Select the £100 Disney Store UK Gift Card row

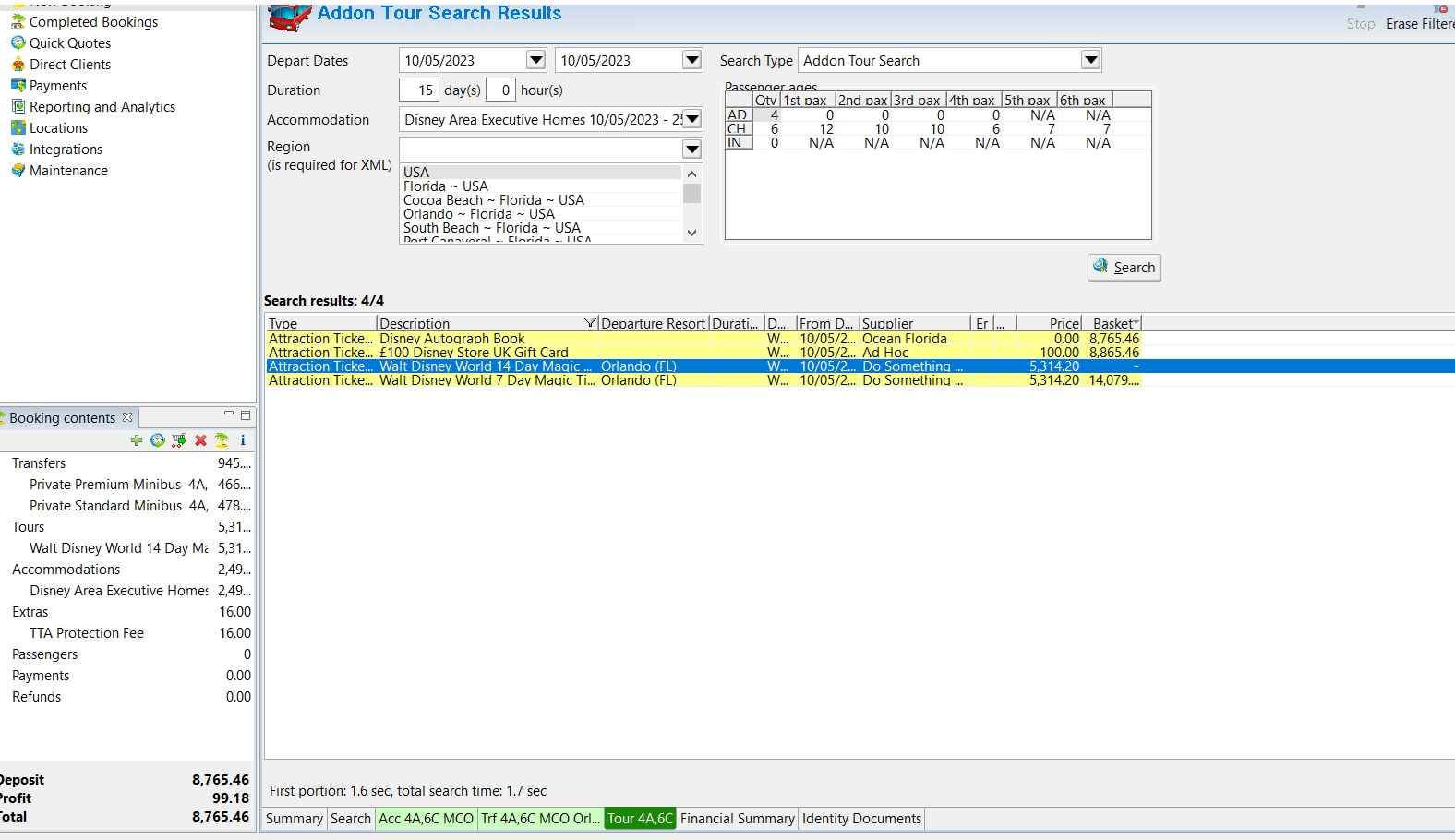pos(703,352)
